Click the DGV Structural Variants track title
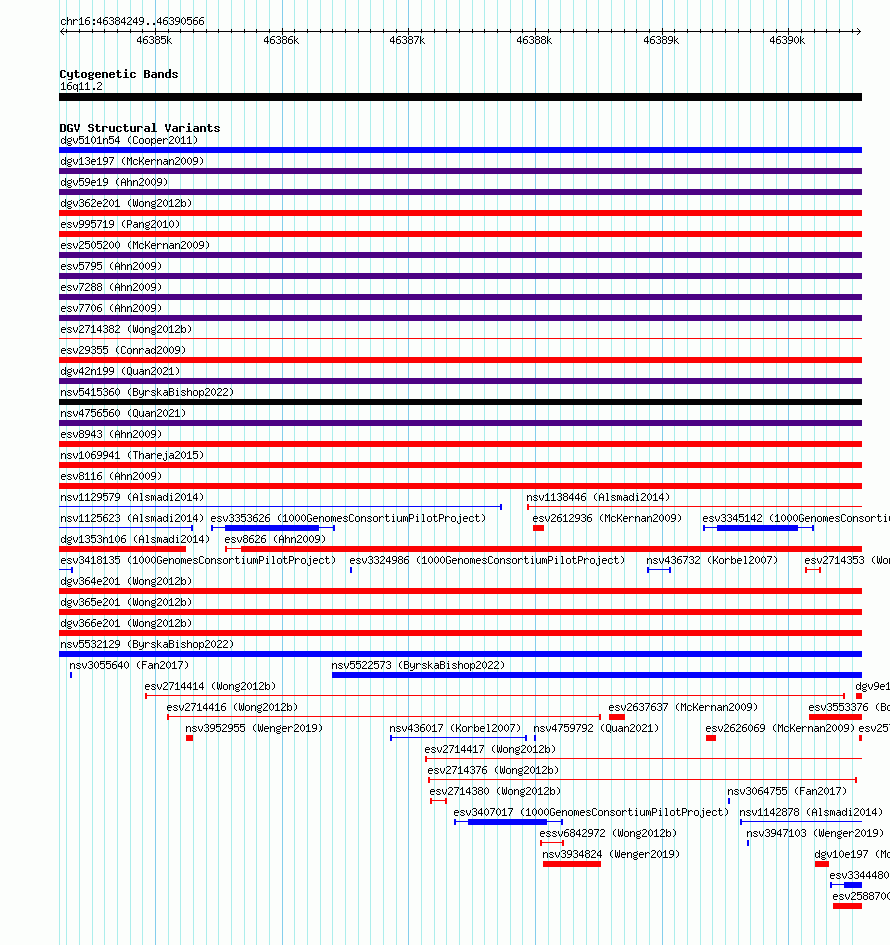This screenshot has width=890, height=945. (x=140, y=128)
